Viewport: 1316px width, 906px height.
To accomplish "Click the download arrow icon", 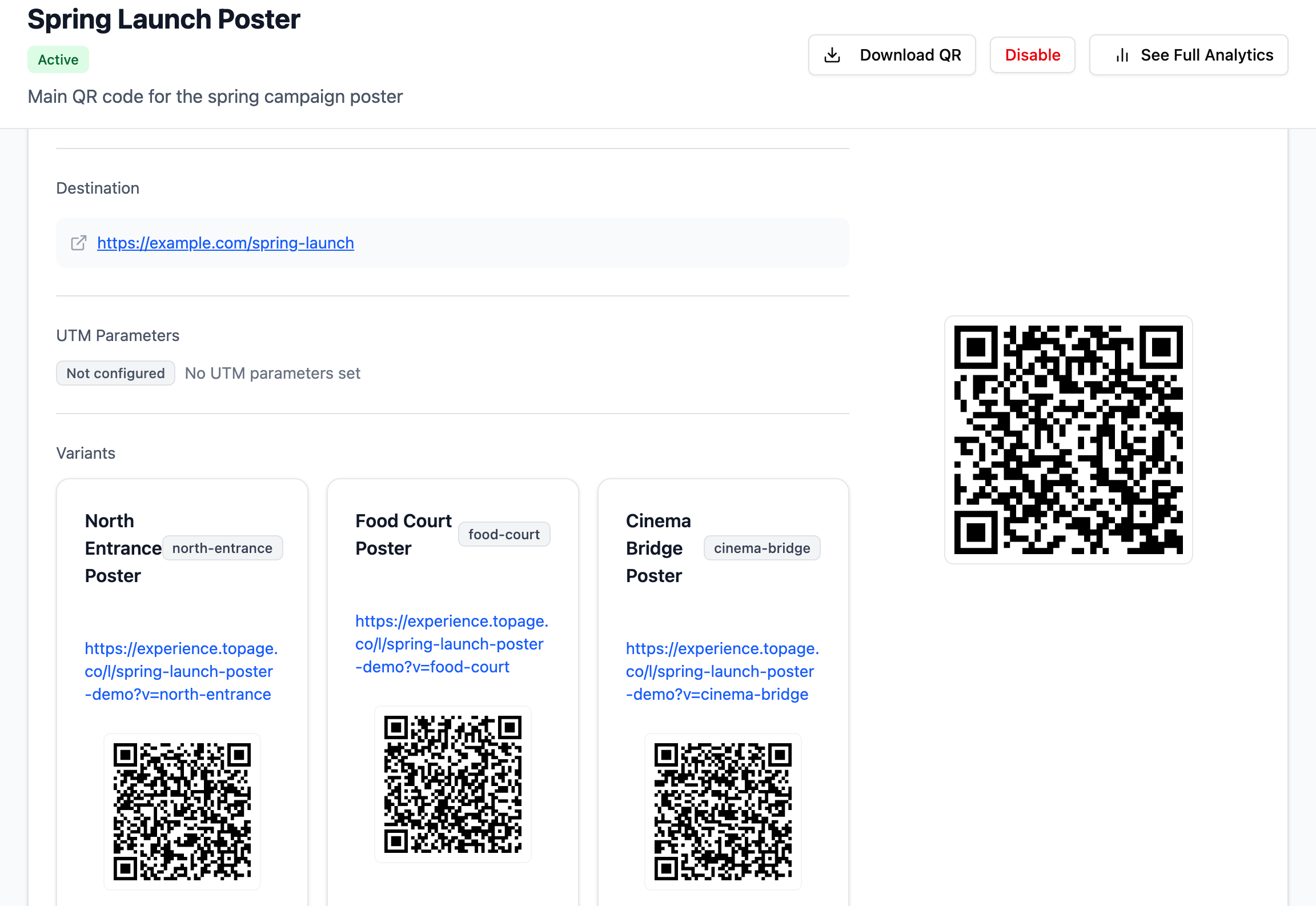I will coord(832,55).
